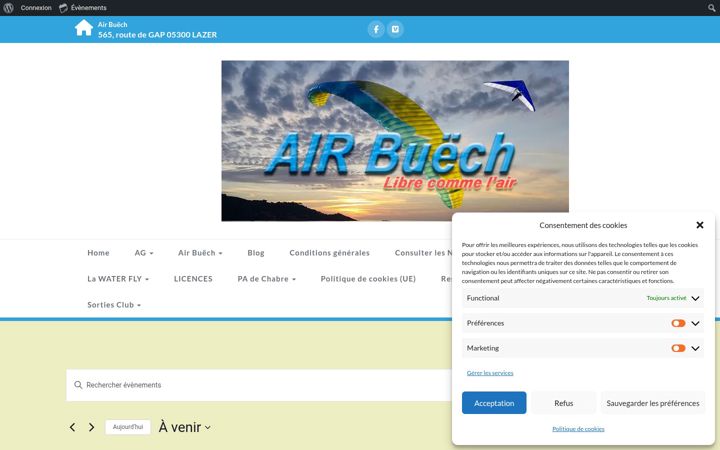Click the Connexion admin bar link
Image resolution: width=720 pixels, height=450 pixels.
point(36,8)
